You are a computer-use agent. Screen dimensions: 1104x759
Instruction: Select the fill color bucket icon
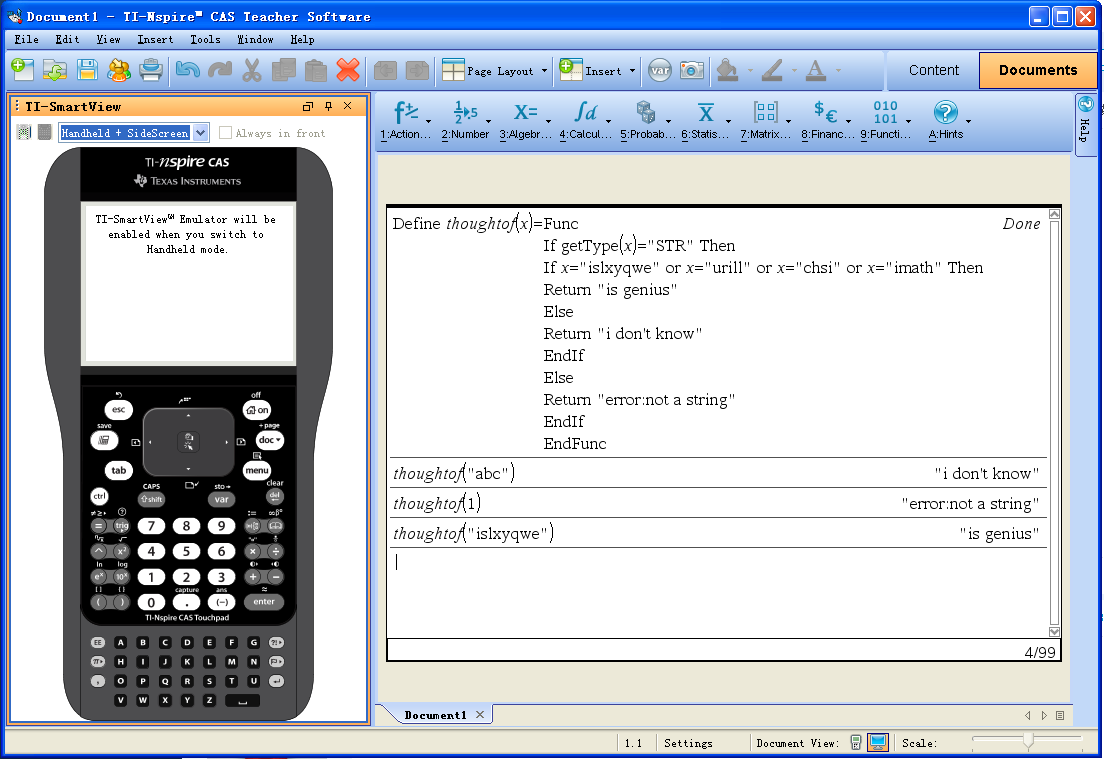pyautogui.click(x=727, y=70)
